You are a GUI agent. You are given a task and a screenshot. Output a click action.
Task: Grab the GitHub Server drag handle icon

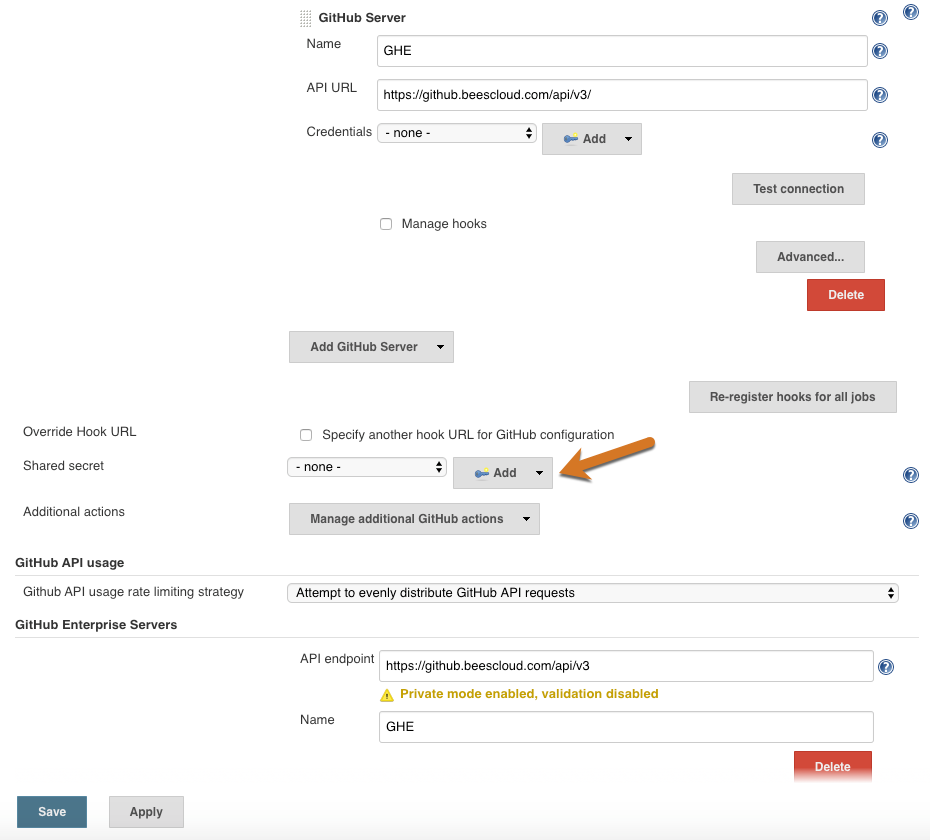(305, 18)
